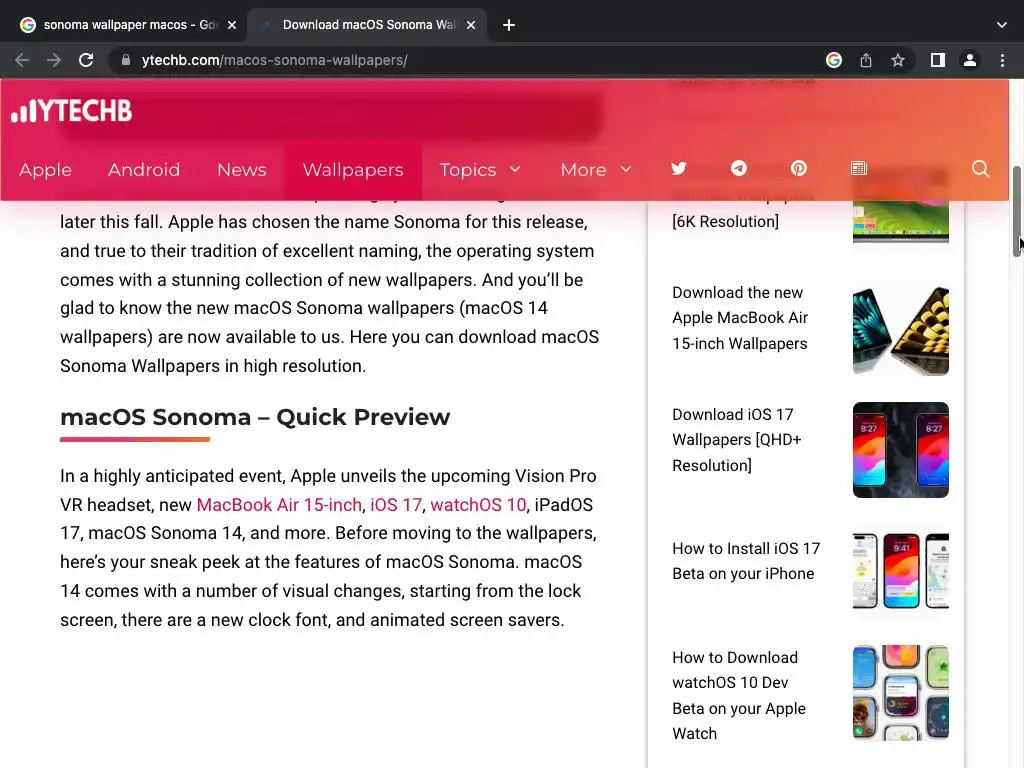Click the 6K Resolution MacBook thumbnail

coord(901,222)
